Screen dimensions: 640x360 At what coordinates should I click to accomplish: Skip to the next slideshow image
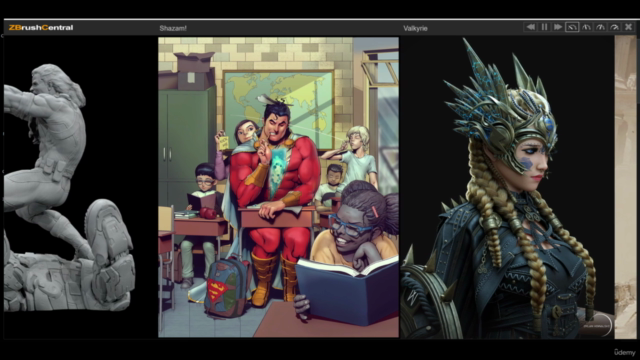point(558,27)
